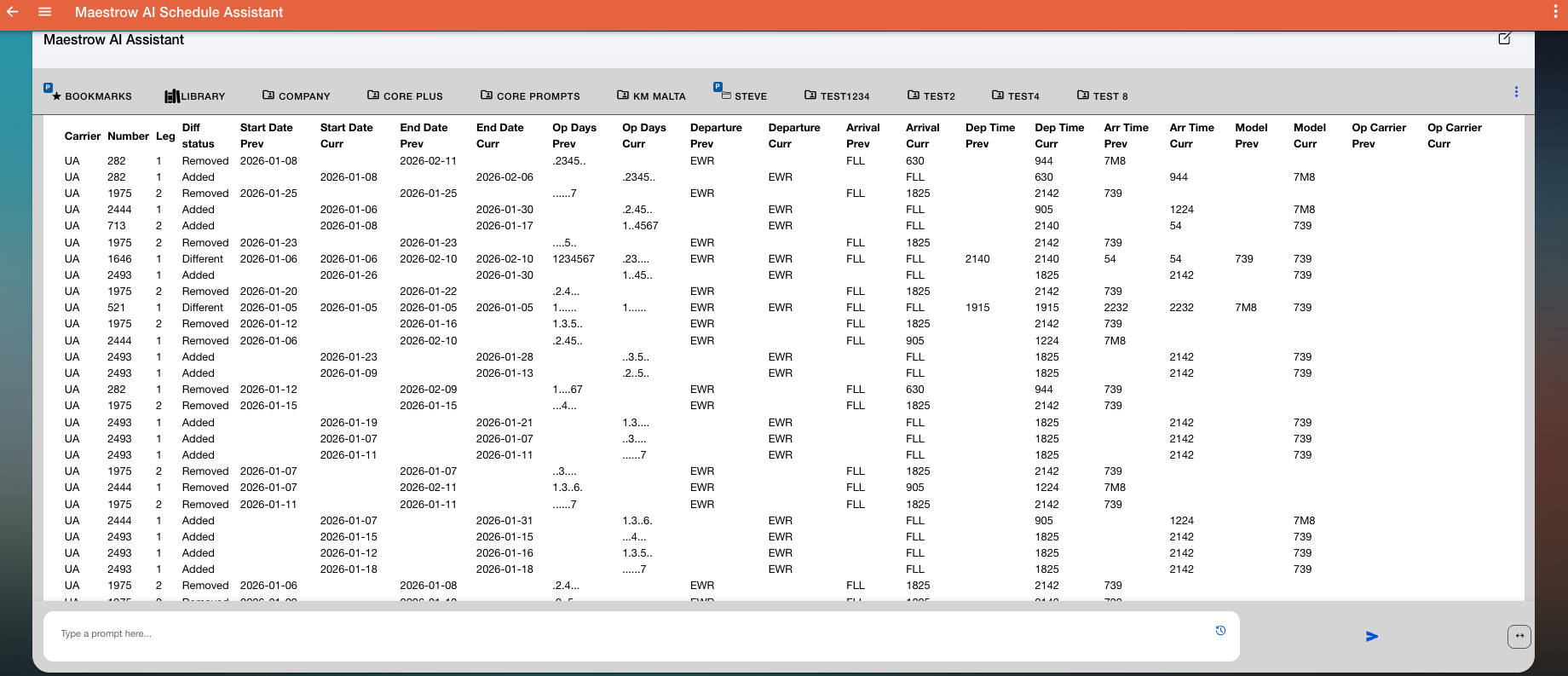This screenshot has width=1568, height=676.
Task: Switch to the Library tab
Action: [x=195, y=96]
